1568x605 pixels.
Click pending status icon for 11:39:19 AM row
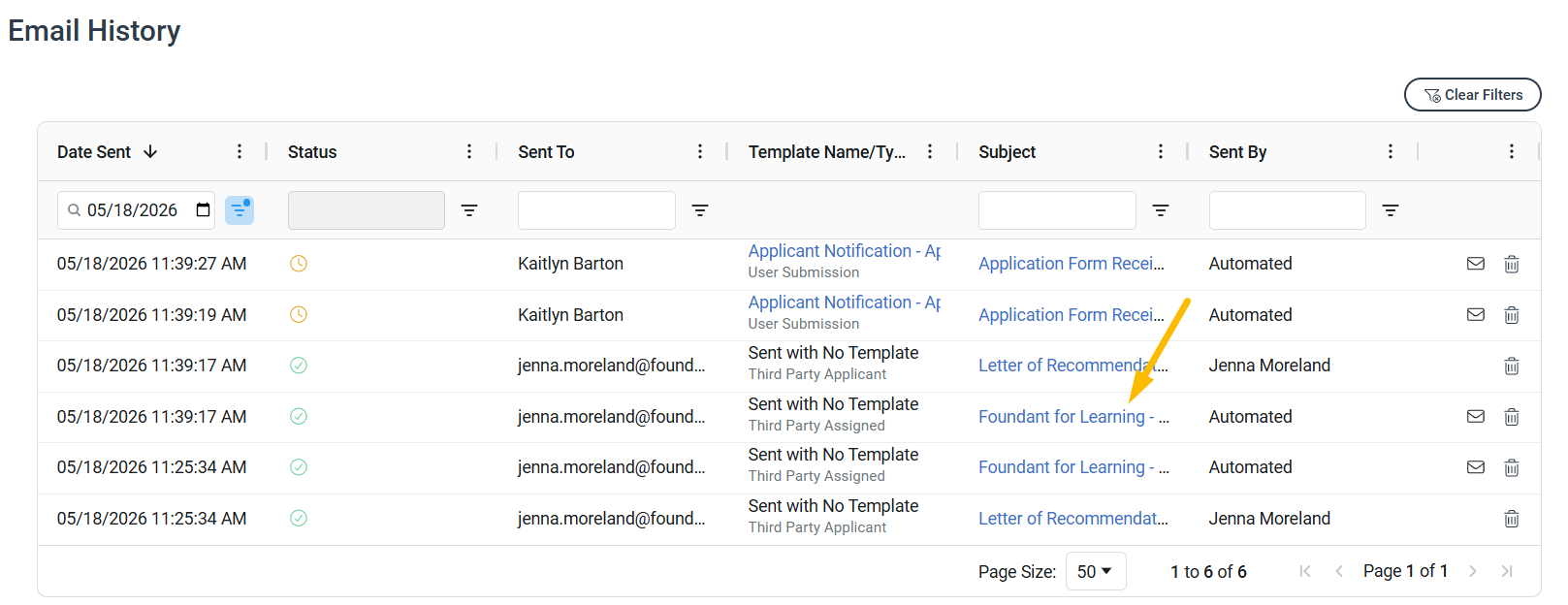pyautogui.click(x=299, y=314)
